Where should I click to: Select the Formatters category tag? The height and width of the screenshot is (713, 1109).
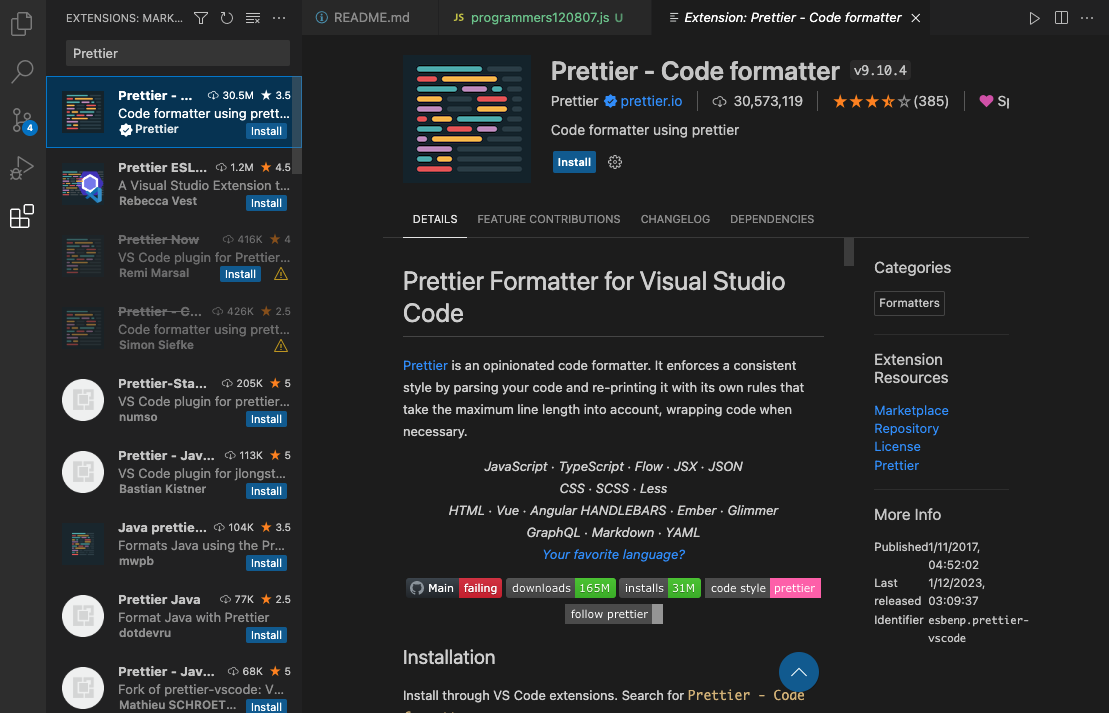909,303
